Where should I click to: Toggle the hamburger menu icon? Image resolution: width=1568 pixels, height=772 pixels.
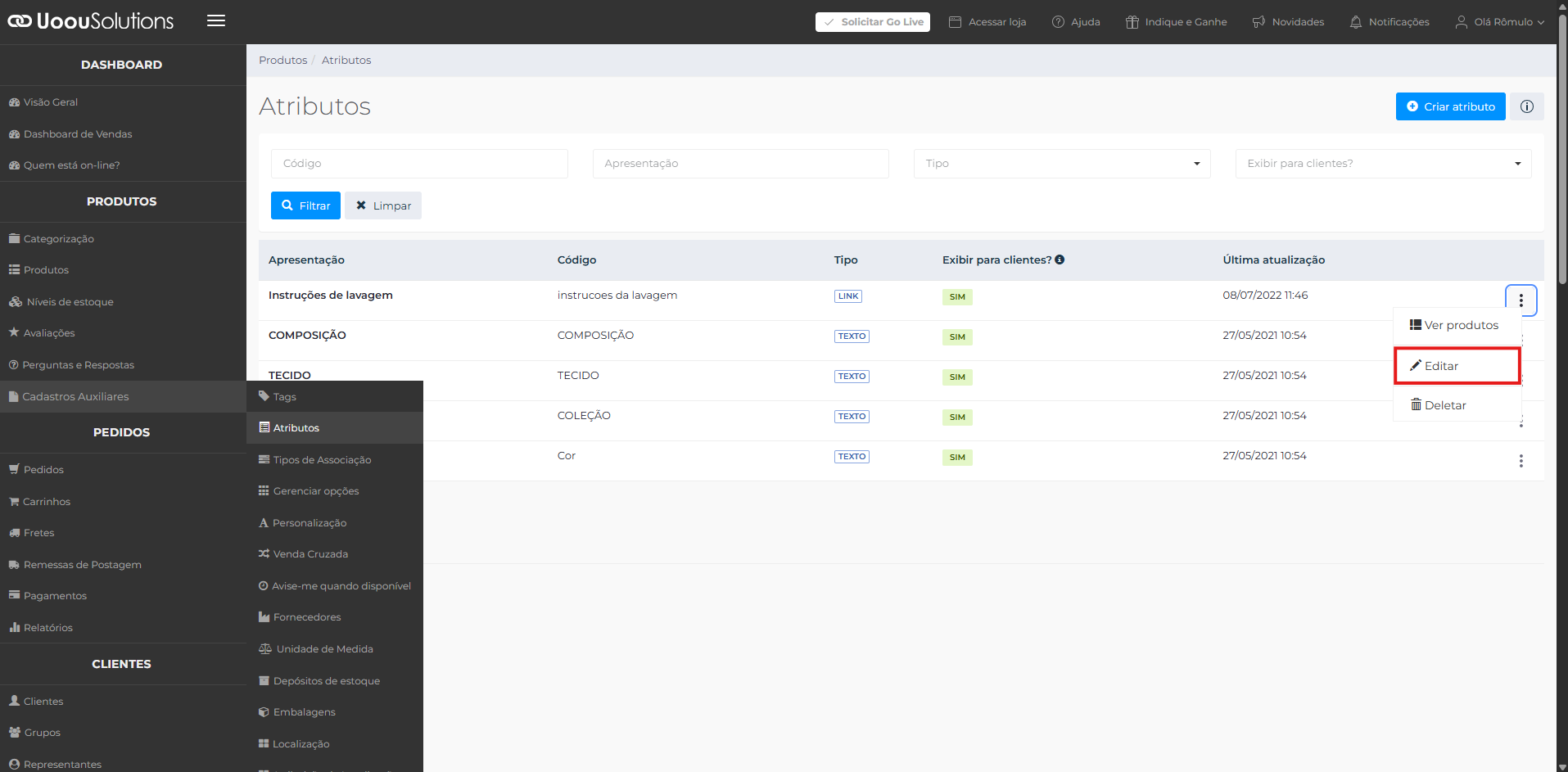(216, 21)
